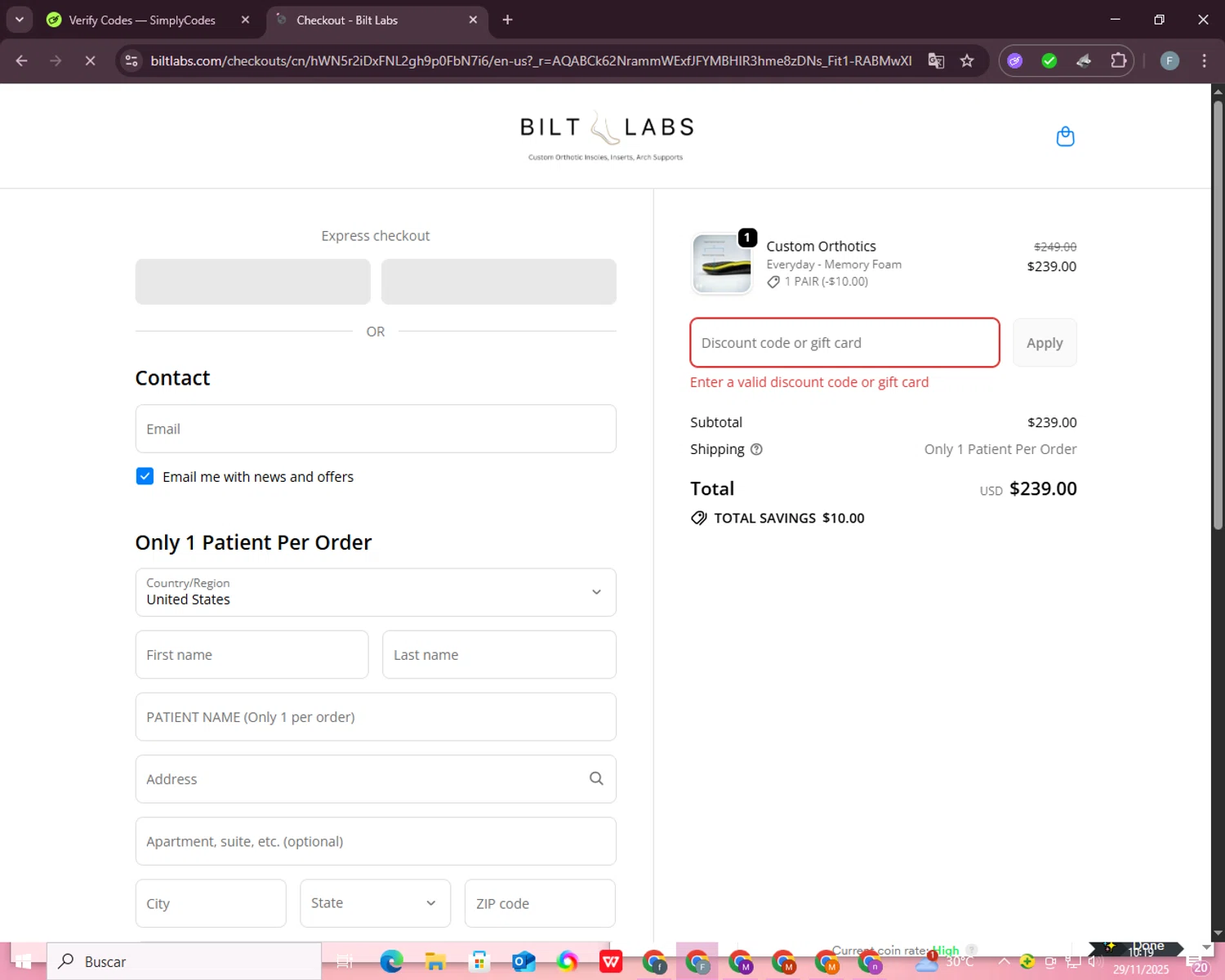Image resolution: width=1225 pixels, height=980 pixels.
Task: Click the Custom Orthotics product thumbnail
Action: (x=722, y=264)
